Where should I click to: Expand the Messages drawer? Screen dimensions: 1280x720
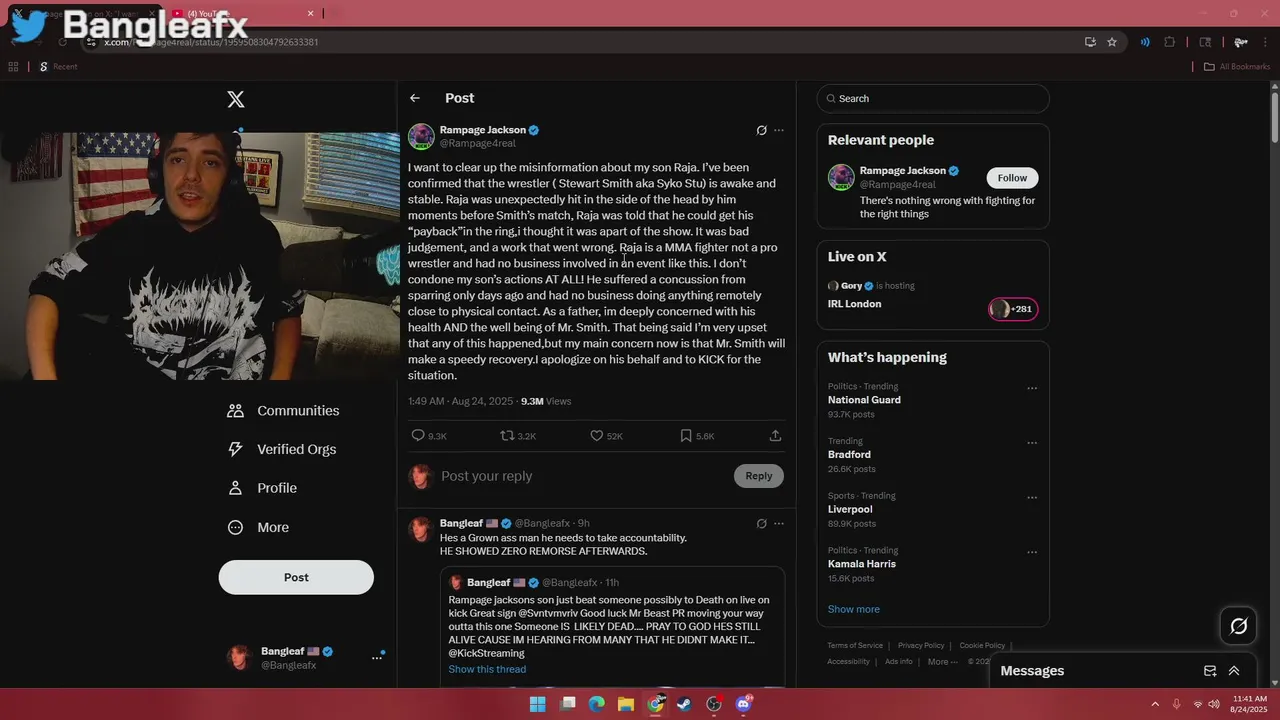click(1234, 671)
